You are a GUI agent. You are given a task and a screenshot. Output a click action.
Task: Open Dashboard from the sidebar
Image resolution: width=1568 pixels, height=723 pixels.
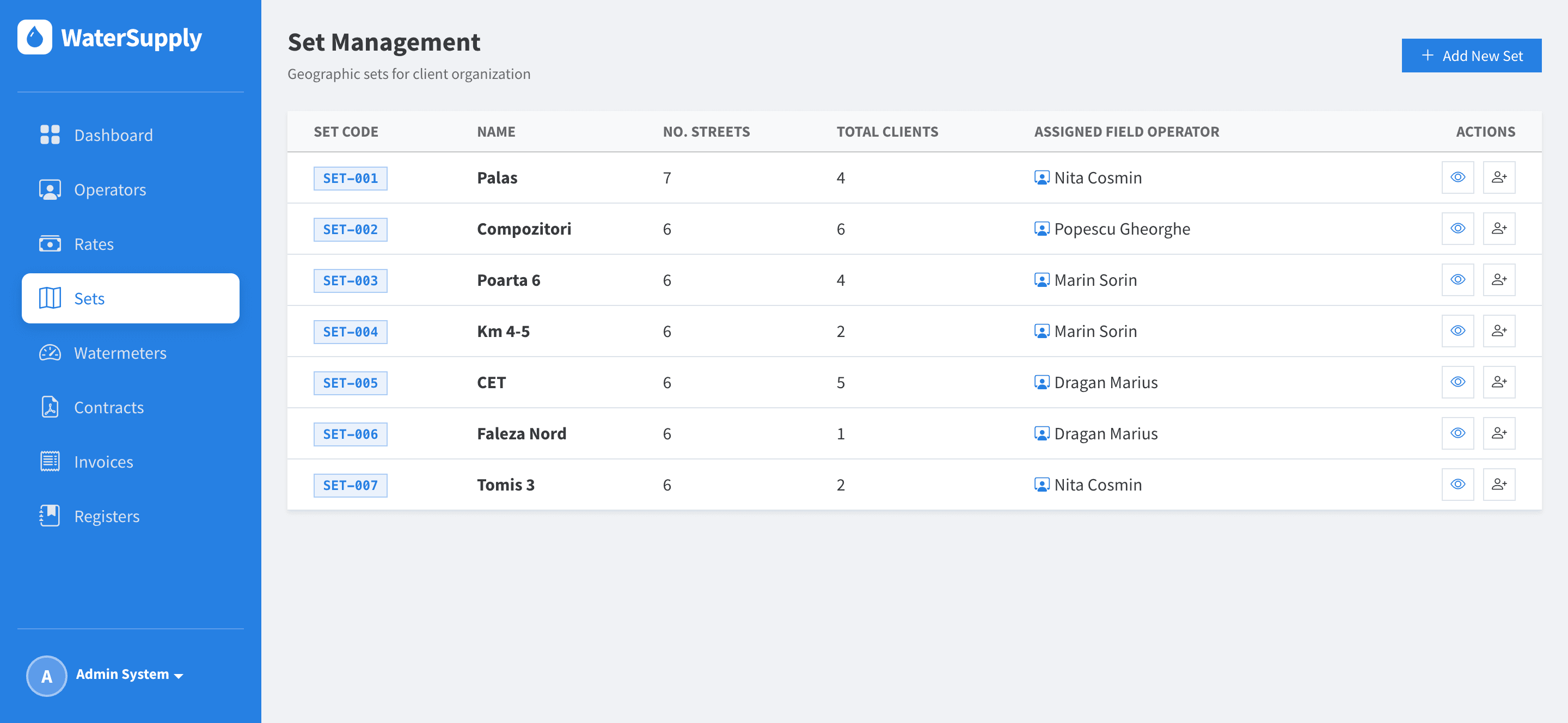(130, 135)
